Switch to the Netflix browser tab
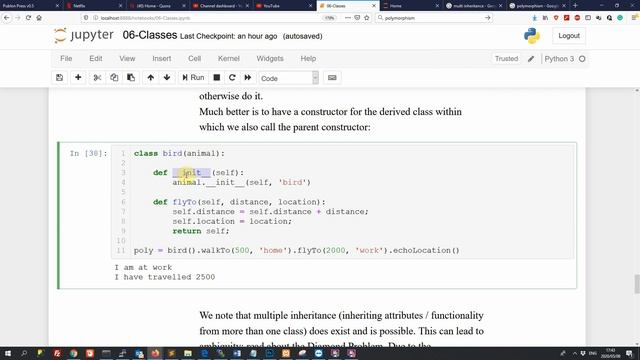Screen dimensions: 640x360 [x=93, y=6]
